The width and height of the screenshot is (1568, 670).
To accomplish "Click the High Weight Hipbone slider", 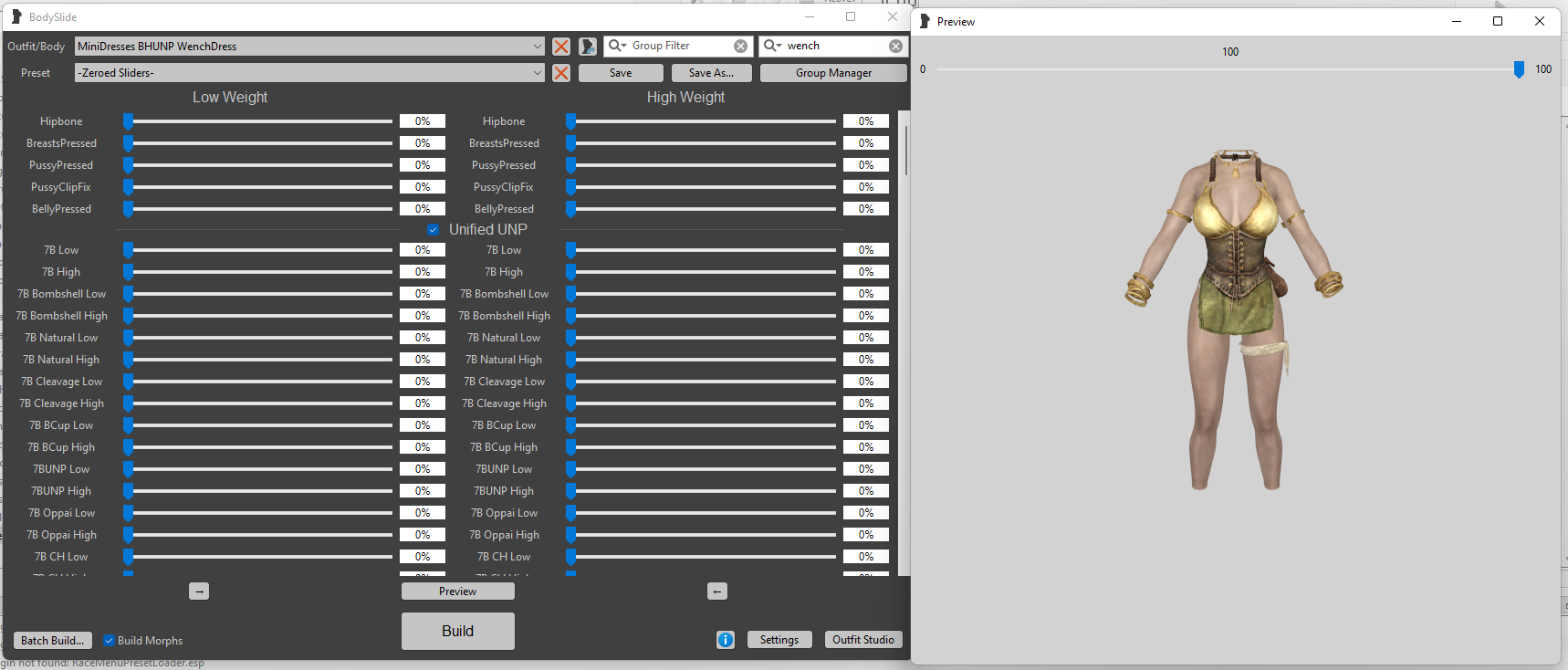I will (x=701, y=121).
